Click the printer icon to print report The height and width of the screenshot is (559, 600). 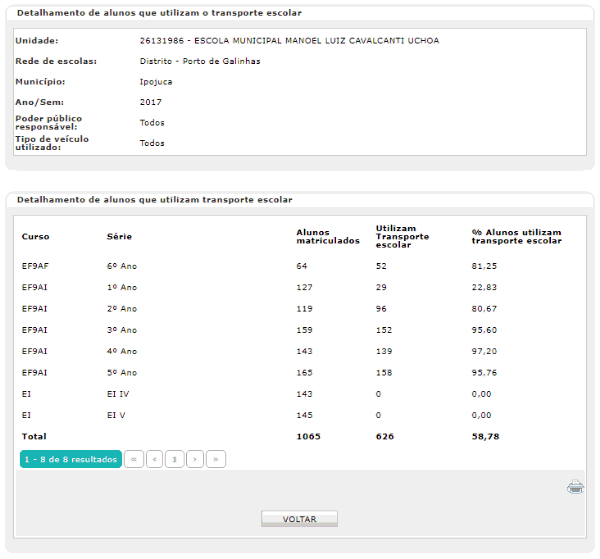(x=575, y=488)
